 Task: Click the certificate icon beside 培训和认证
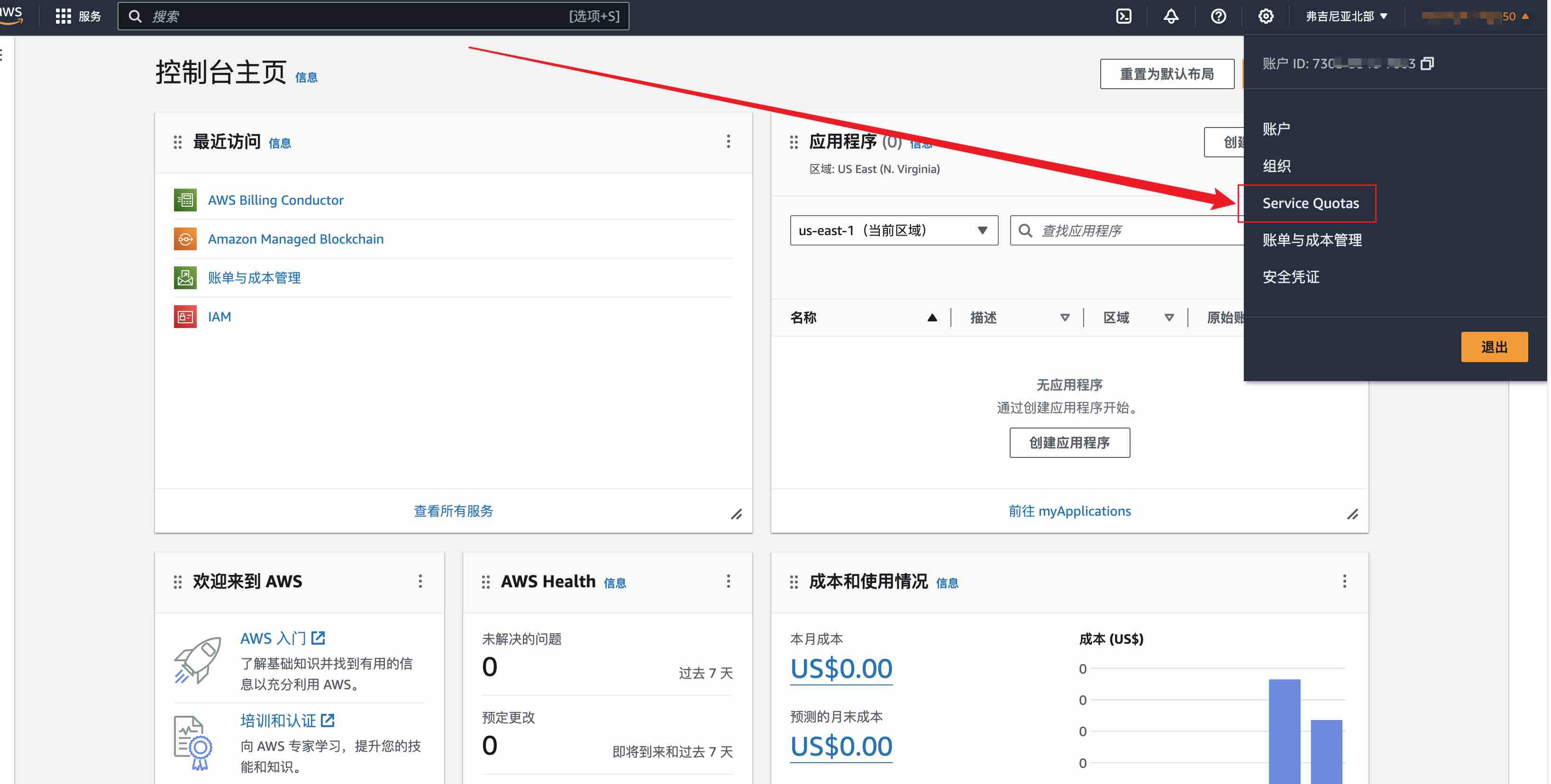pos(193,742)
